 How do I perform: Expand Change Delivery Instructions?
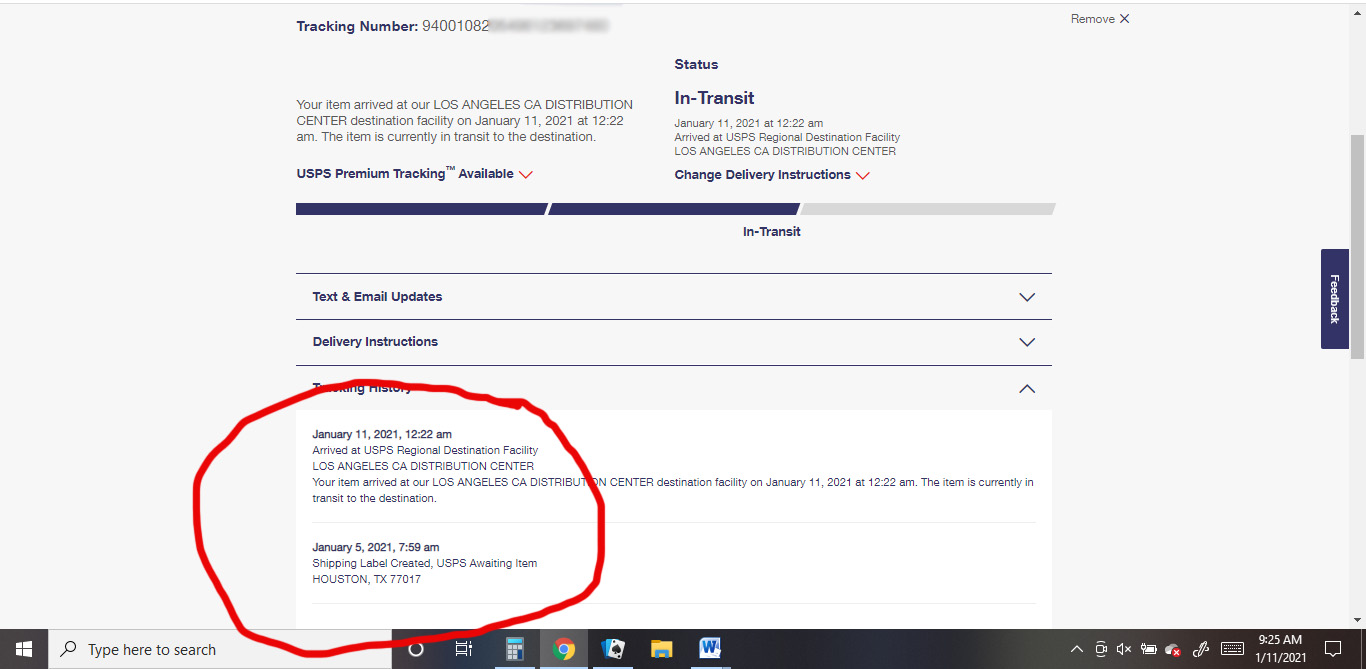[772, 175]
